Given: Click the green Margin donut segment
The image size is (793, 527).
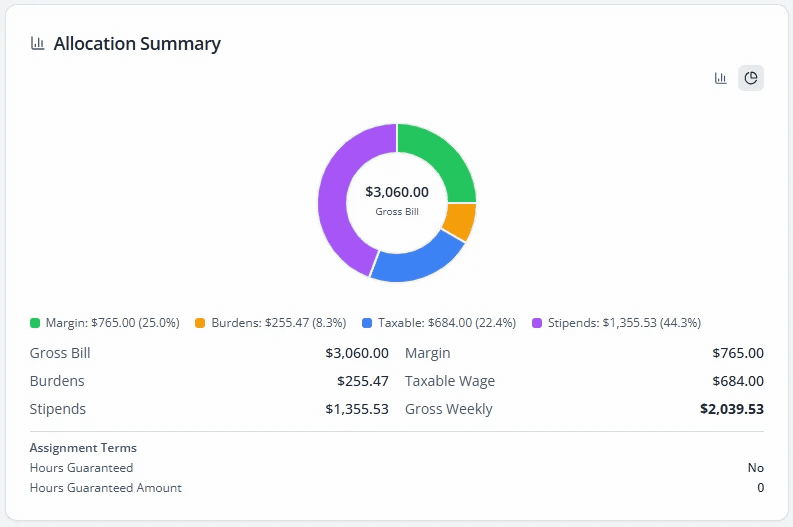Looking at the screenshot, I should (439, 161).
